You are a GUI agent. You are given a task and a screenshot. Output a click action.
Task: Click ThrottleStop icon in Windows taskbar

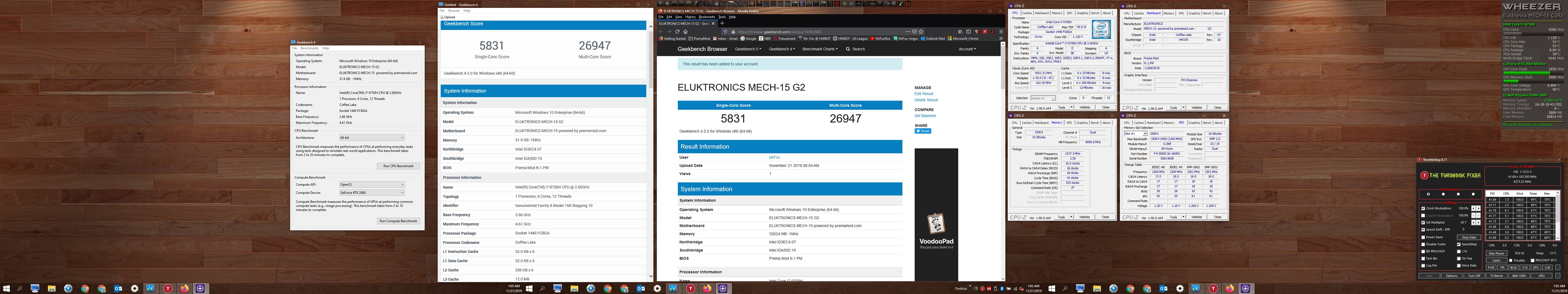168,289
